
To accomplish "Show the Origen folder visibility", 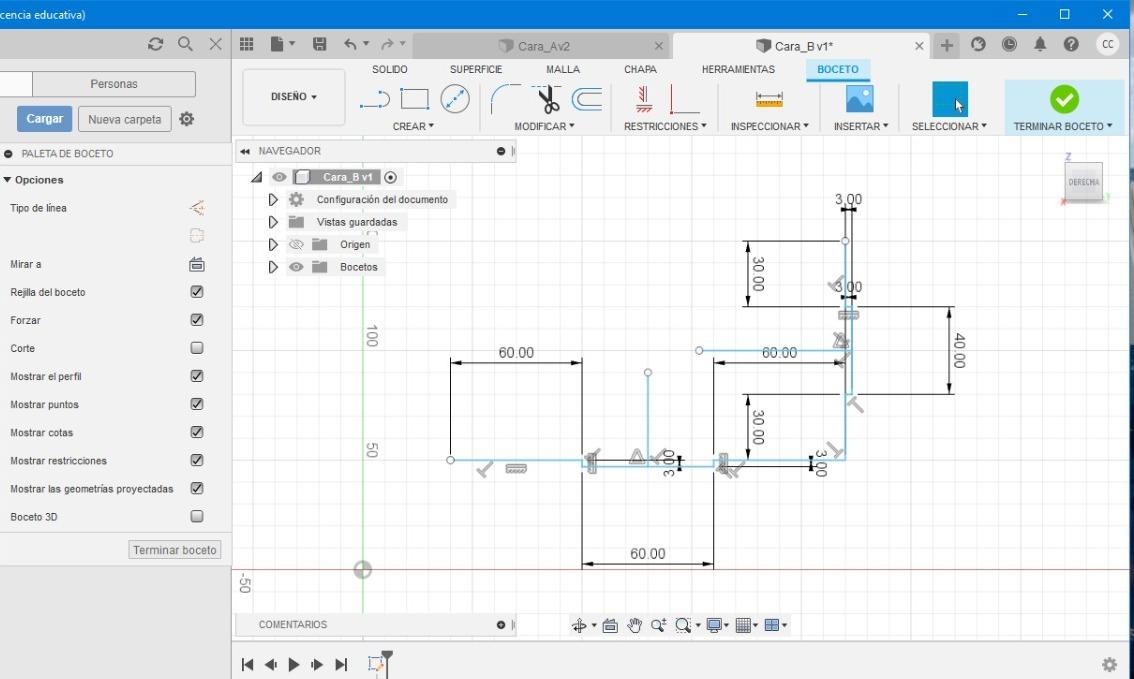I will click(296, 244).
